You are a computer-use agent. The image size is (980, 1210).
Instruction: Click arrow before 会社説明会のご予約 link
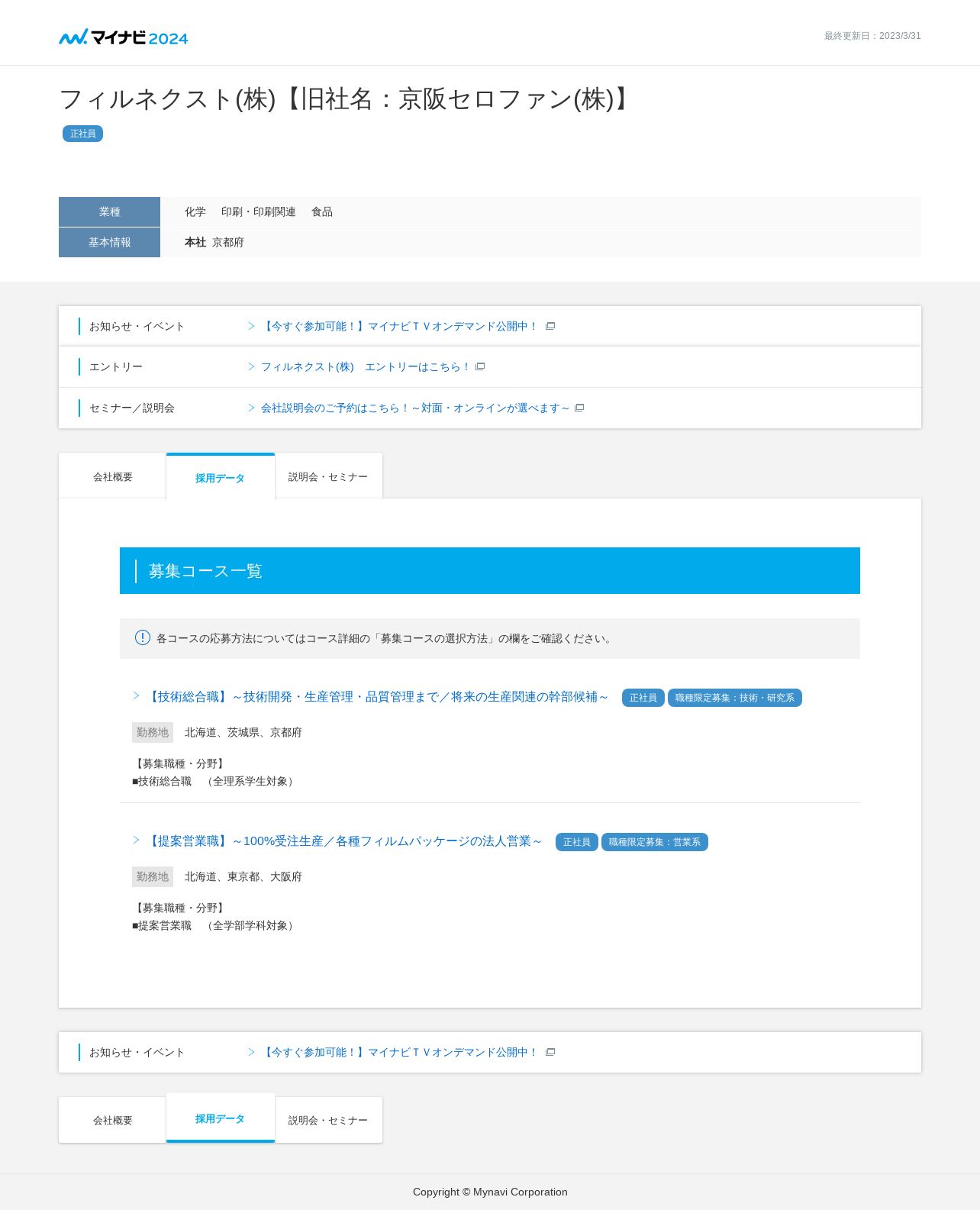point(251,408)
